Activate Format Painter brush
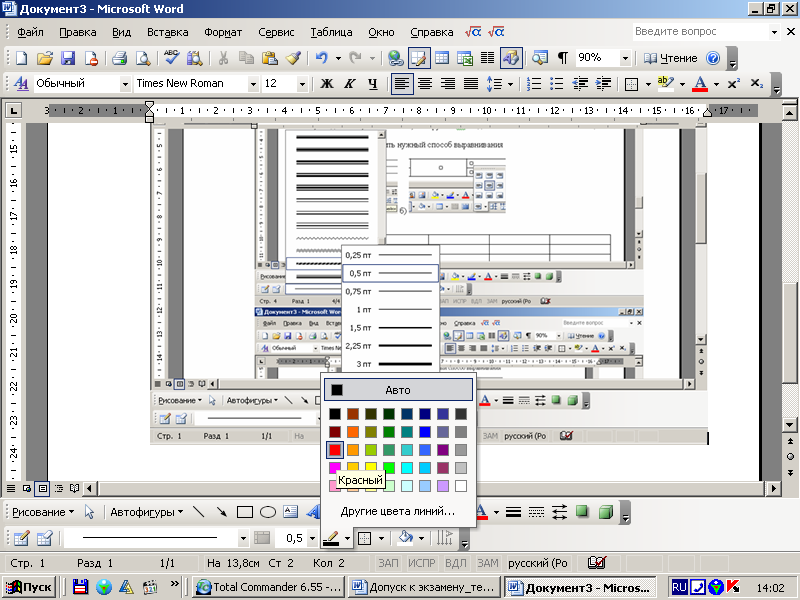This screenshot has height=600, width=800. (x=293, y=58)
